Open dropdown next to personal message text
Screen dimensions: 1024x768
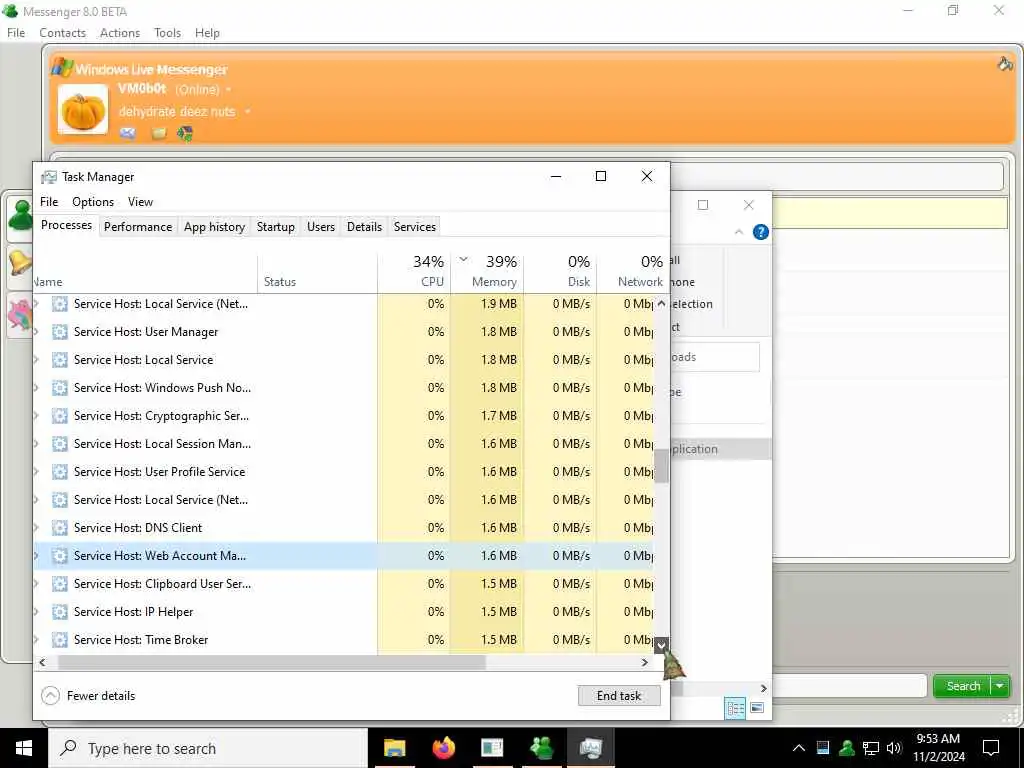tap(248, 112)
